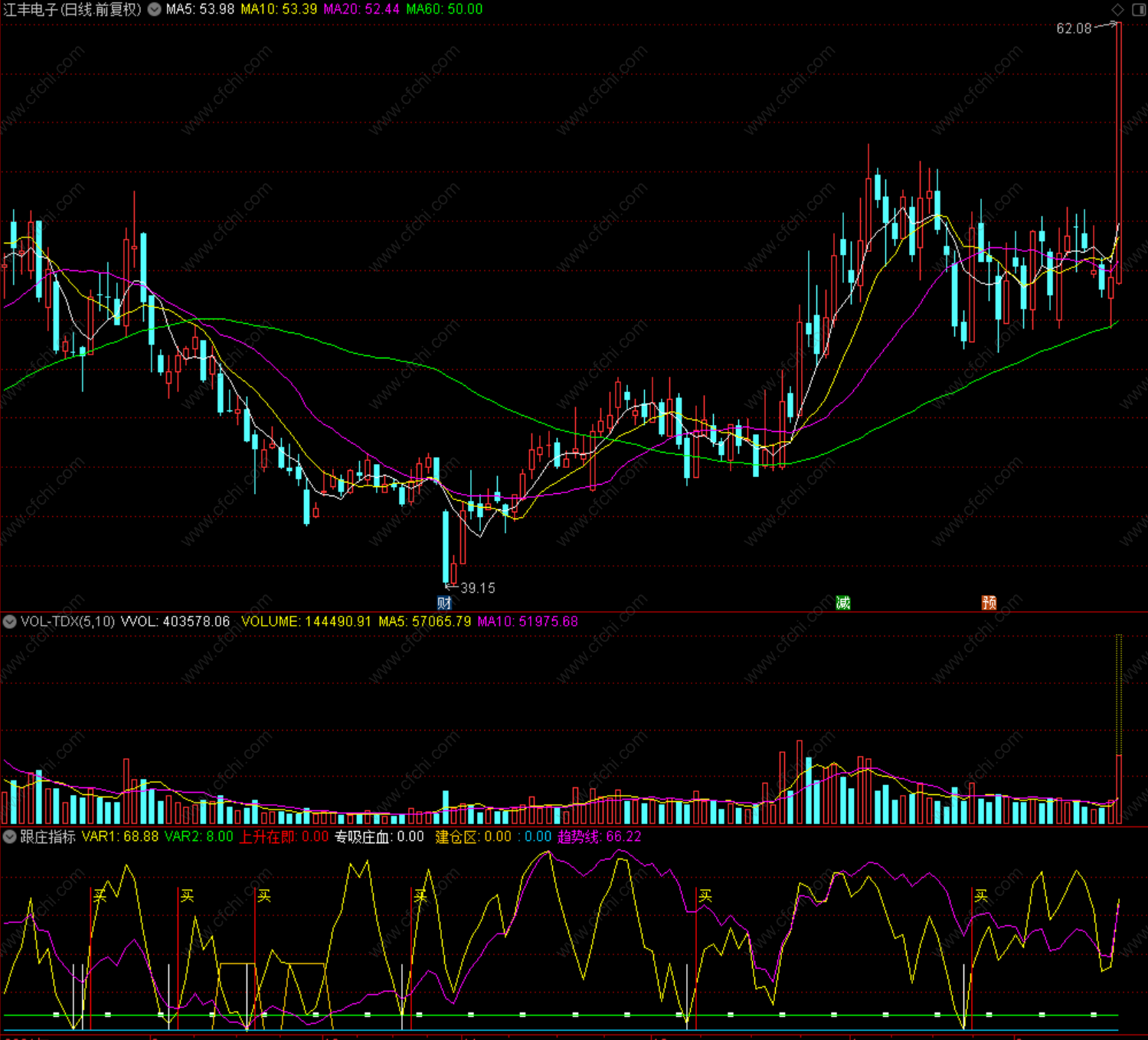
Task: Select the last 买 buy signal on the right
Action: (981, 895)
